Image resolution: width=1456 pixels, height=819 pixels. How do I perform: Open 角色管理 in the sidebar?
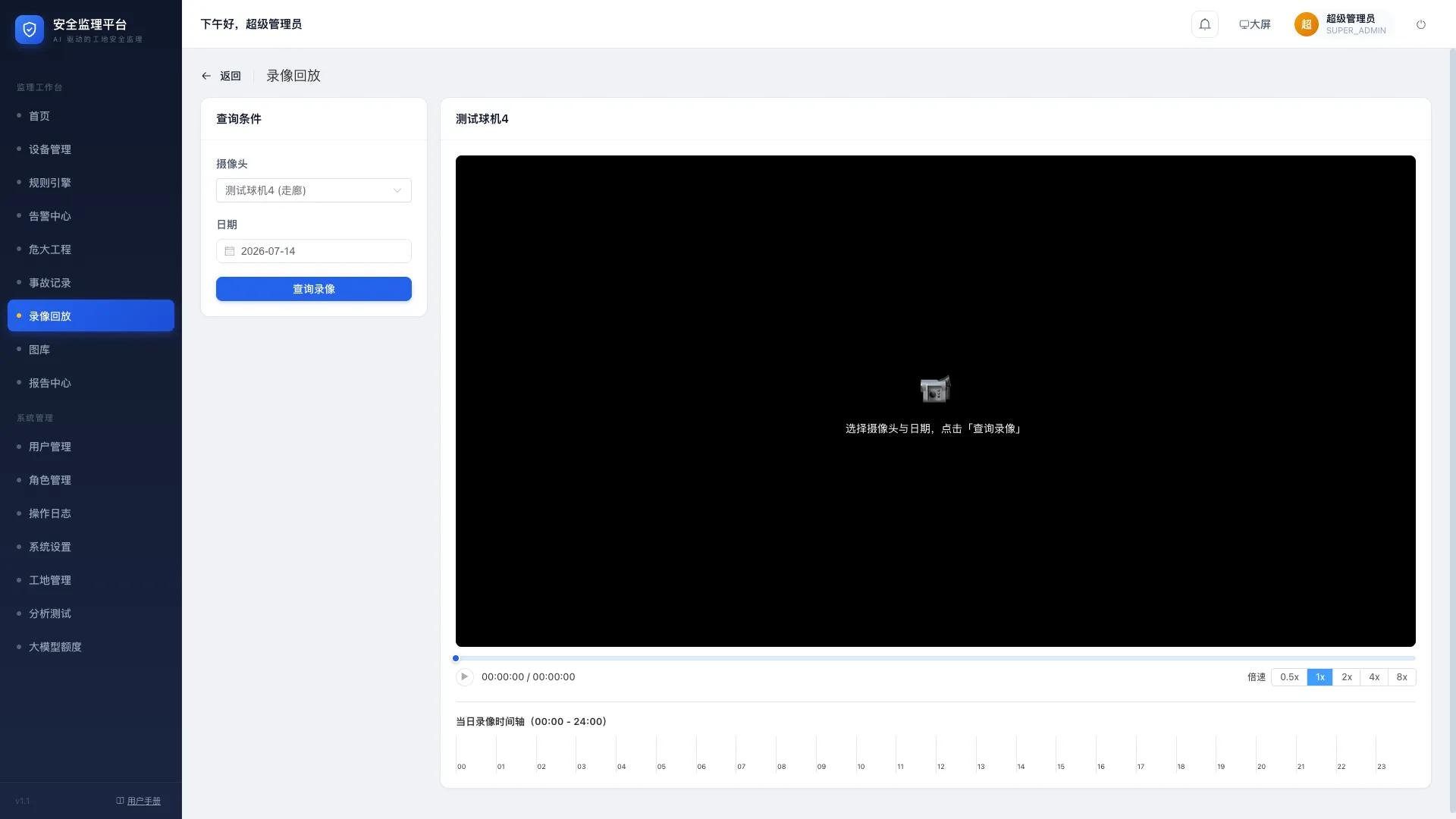pos(91,480)
